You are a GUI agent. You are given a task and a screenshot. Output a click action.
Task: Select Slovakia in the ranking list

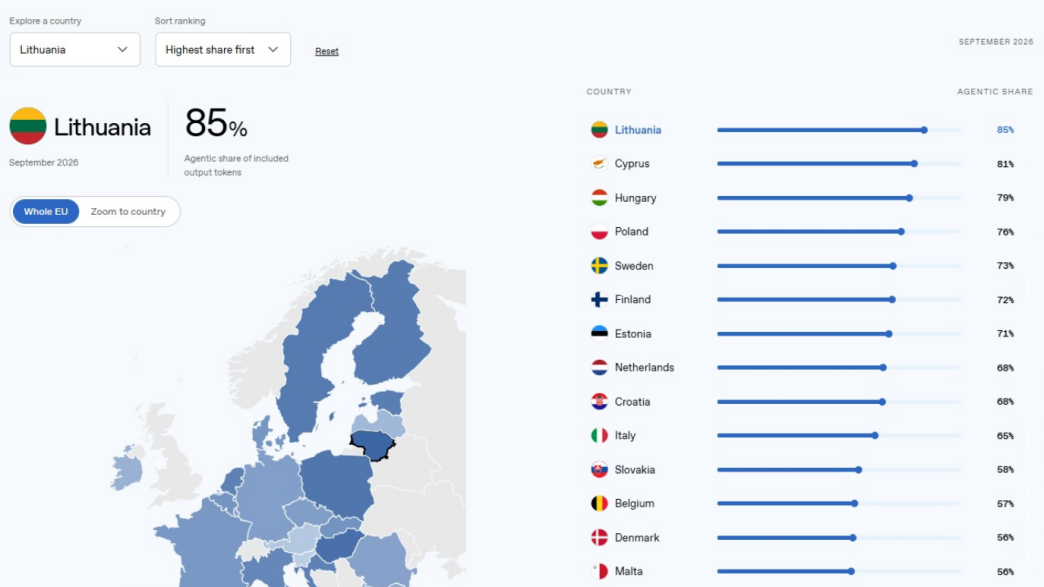point(635,469)
